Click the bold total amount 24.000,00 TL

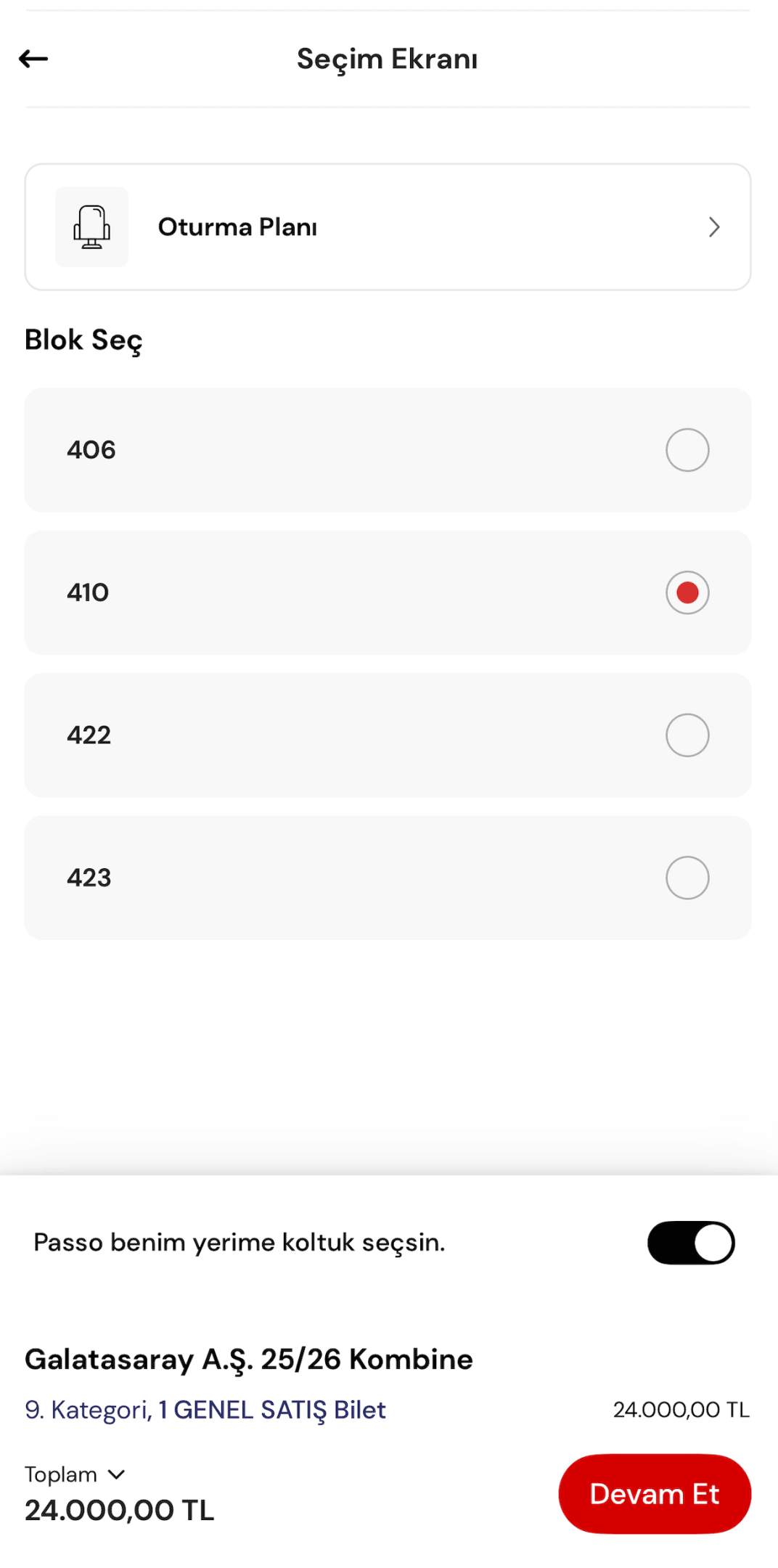(x=120, y=1511)
